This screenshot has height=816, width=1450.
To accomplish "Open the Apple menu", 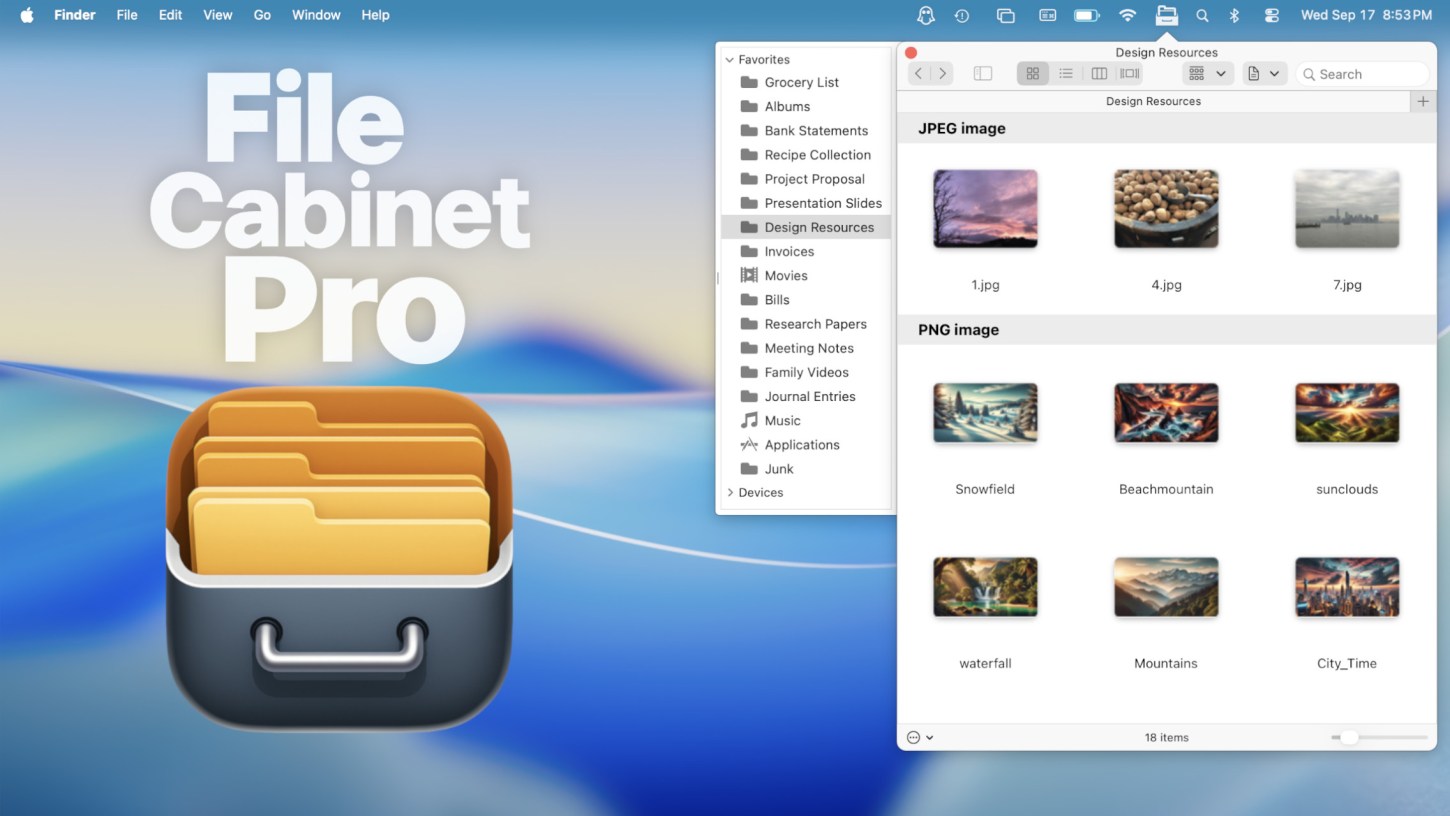I will click(x=27, y=15).
